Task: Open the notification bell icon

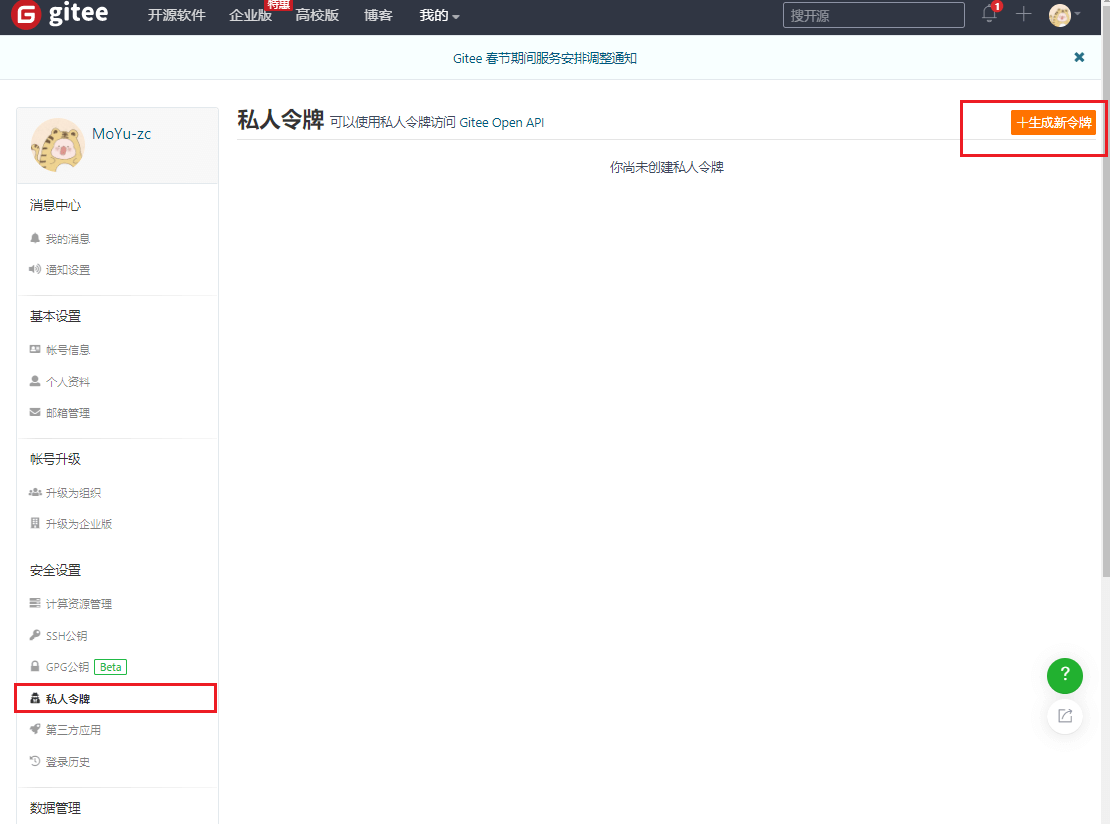Action: 990,14
